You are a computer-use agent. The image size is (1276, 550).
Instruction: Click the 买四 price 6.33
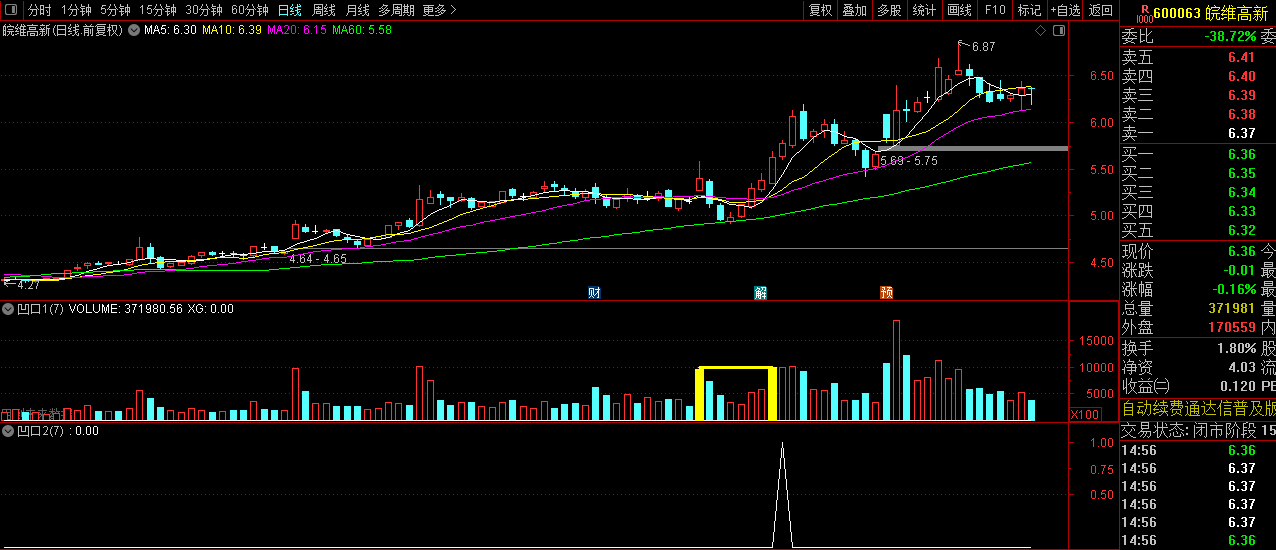1241,211
